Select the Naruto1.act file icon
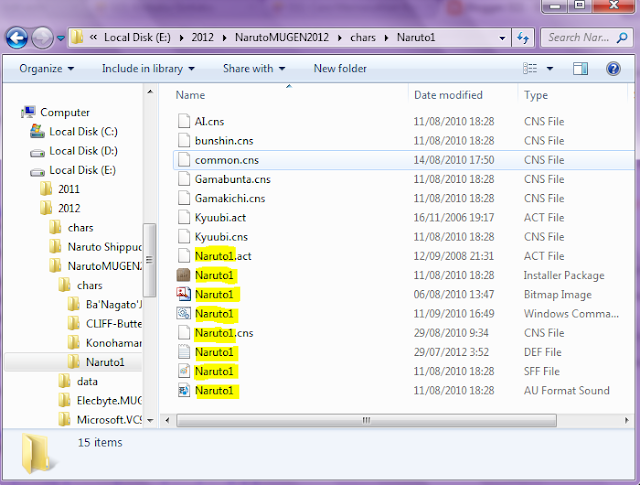Screen dimensions: 640x485 click(184, 256)
